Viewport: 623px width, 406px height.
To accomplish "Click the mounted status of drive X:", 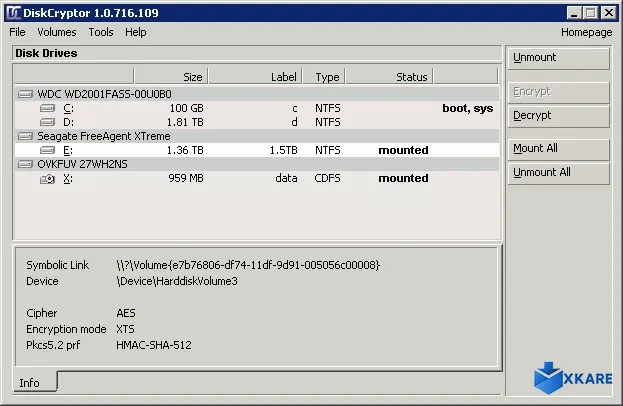I will (x=403, y=178).
